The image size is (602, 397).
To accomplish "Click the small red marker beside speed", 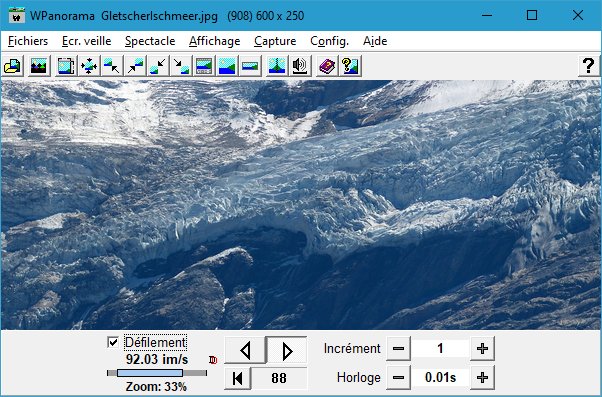I will [x=213, y=360].
